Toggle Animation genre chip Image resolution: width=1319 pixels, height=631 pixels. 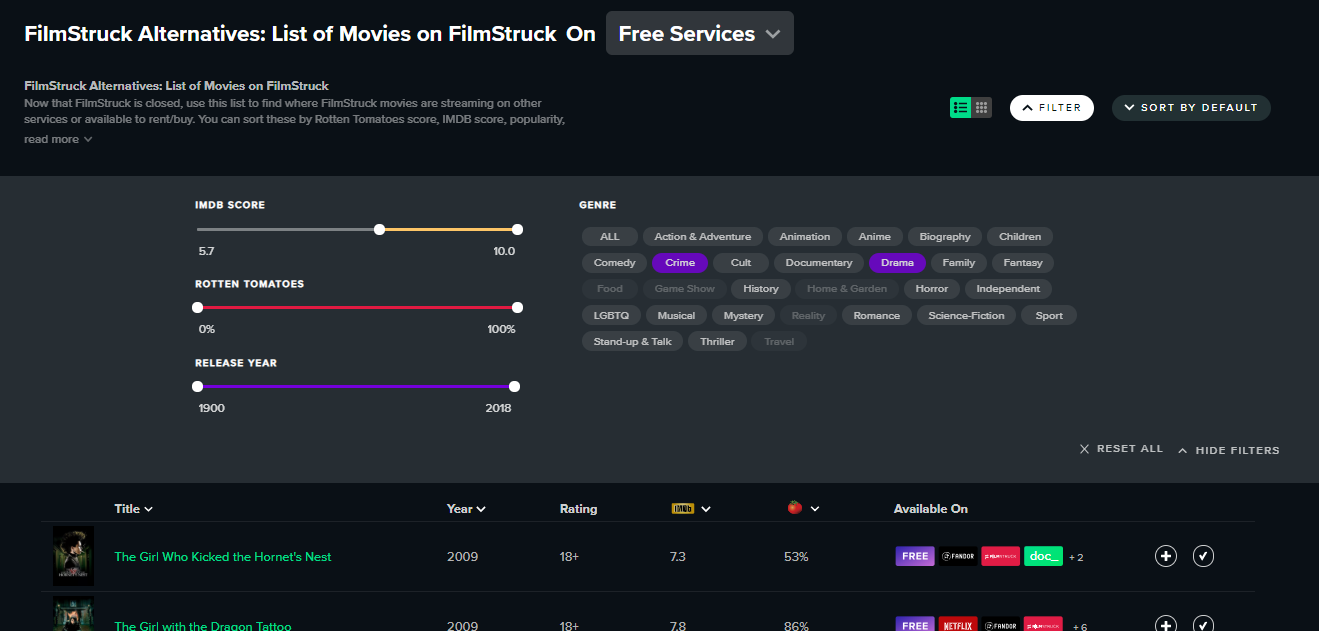tap(805, 237)
